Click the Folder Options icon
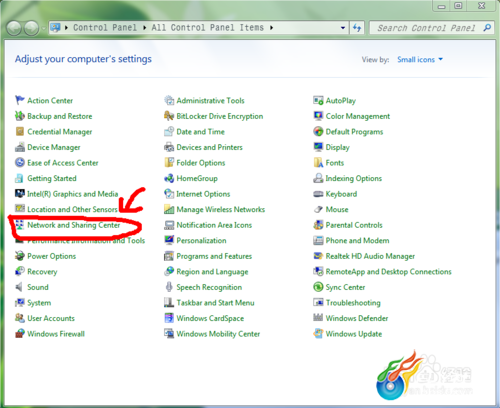This screenshot has height=408, width=500. click(x=169, y=162)
